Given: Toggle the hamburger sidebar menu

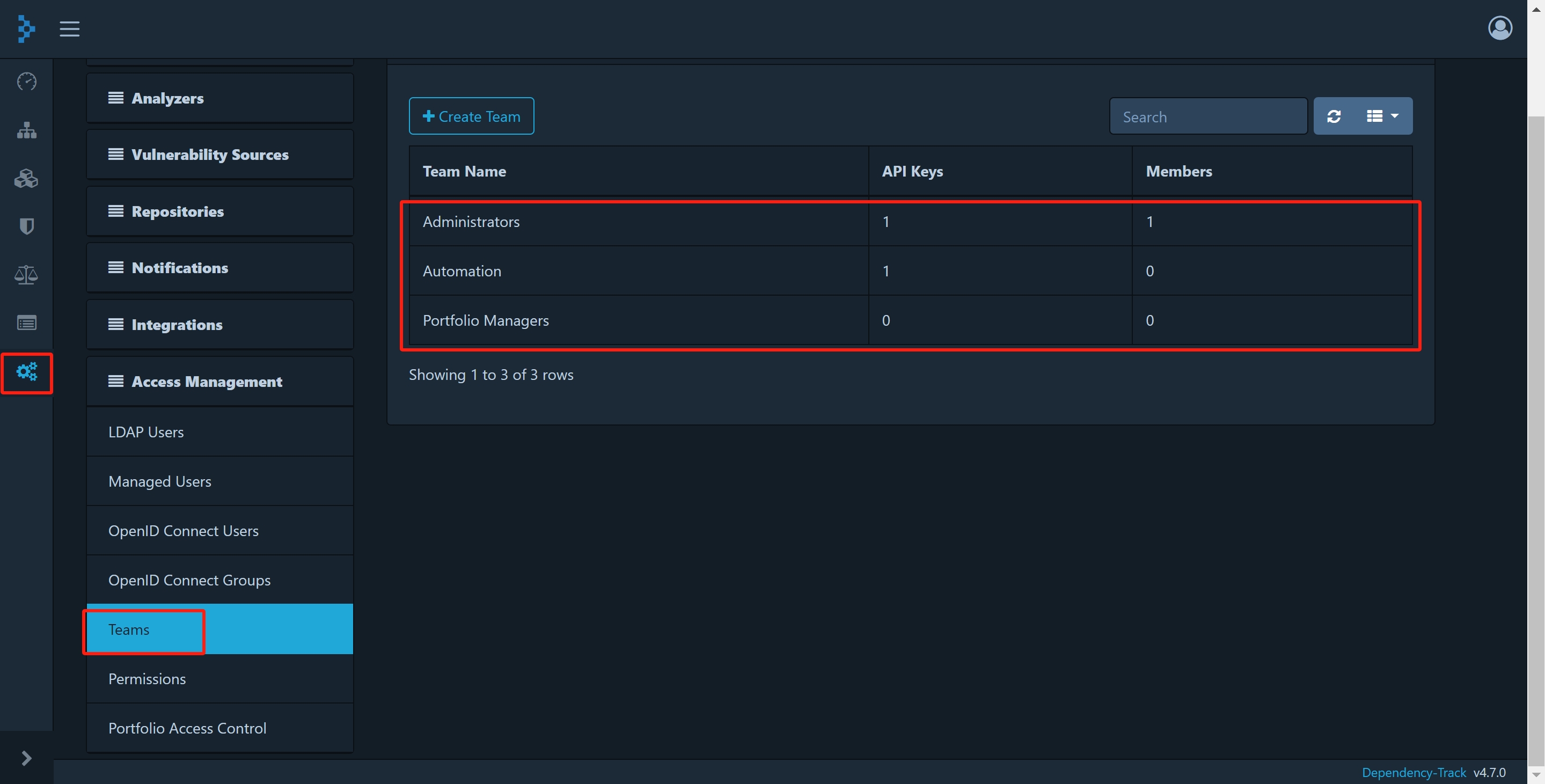Looking at the screenshot, I should [70, 29].
